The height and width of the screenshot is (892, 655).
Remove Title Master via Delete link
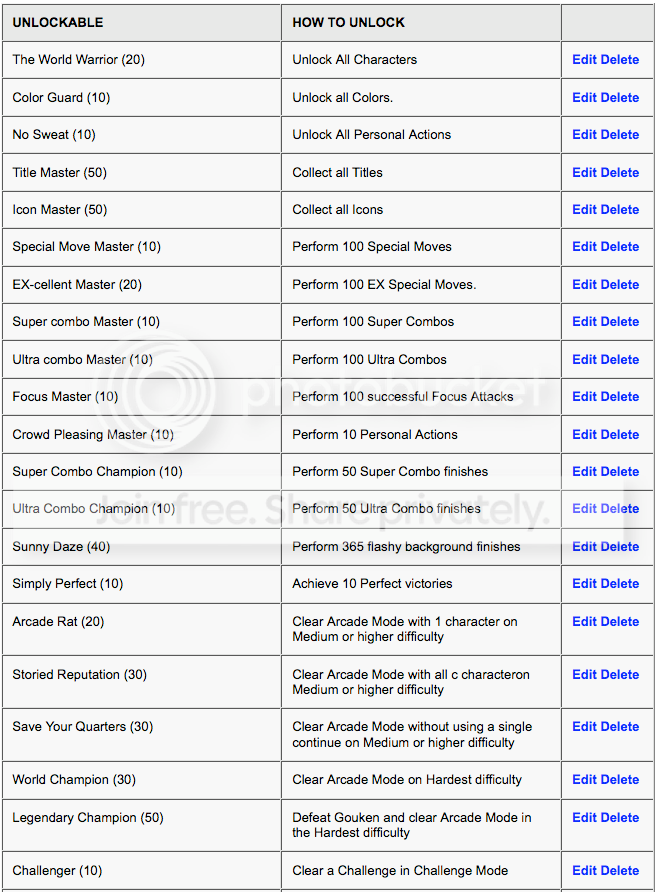[x=620, y=172]
